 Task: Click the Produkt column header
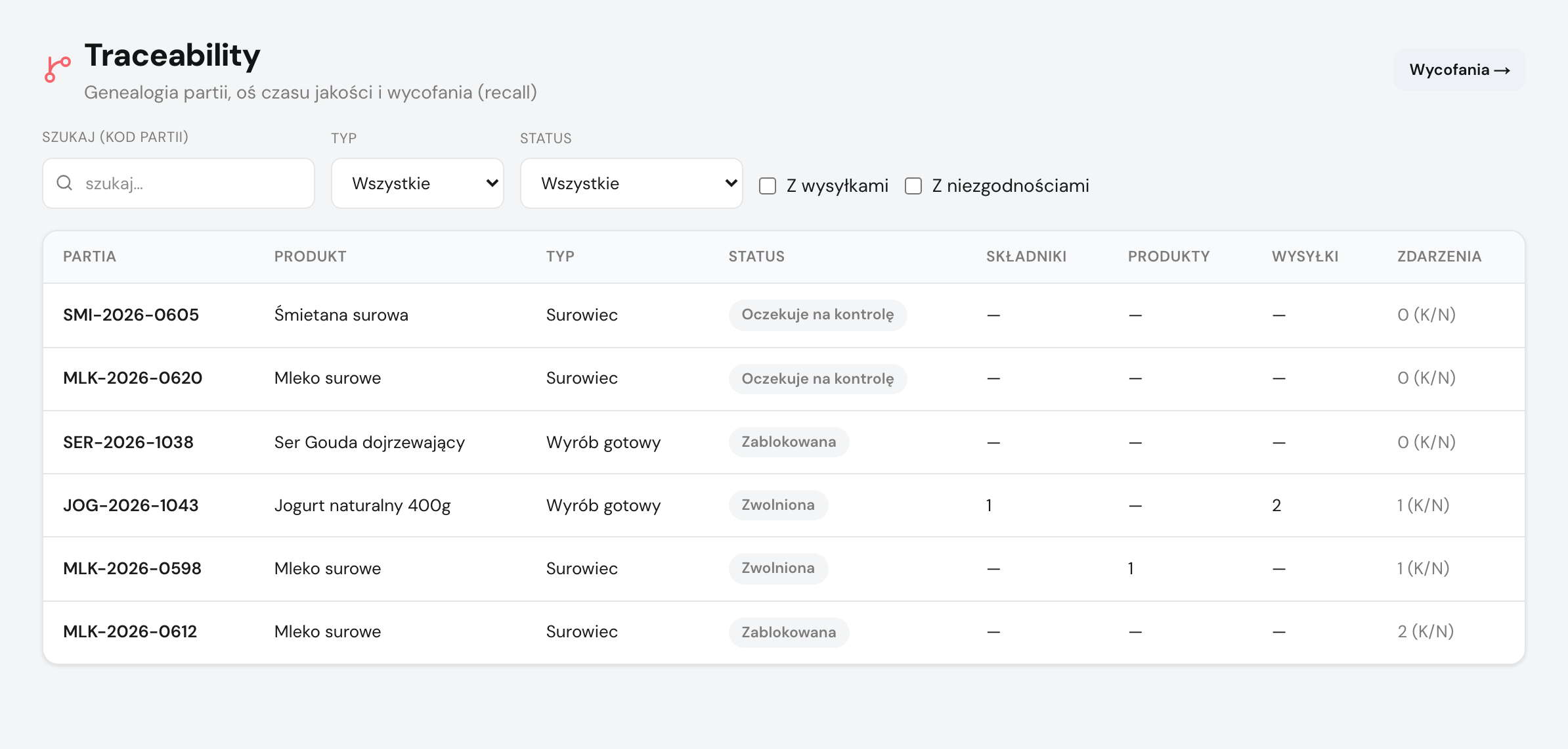310,256
